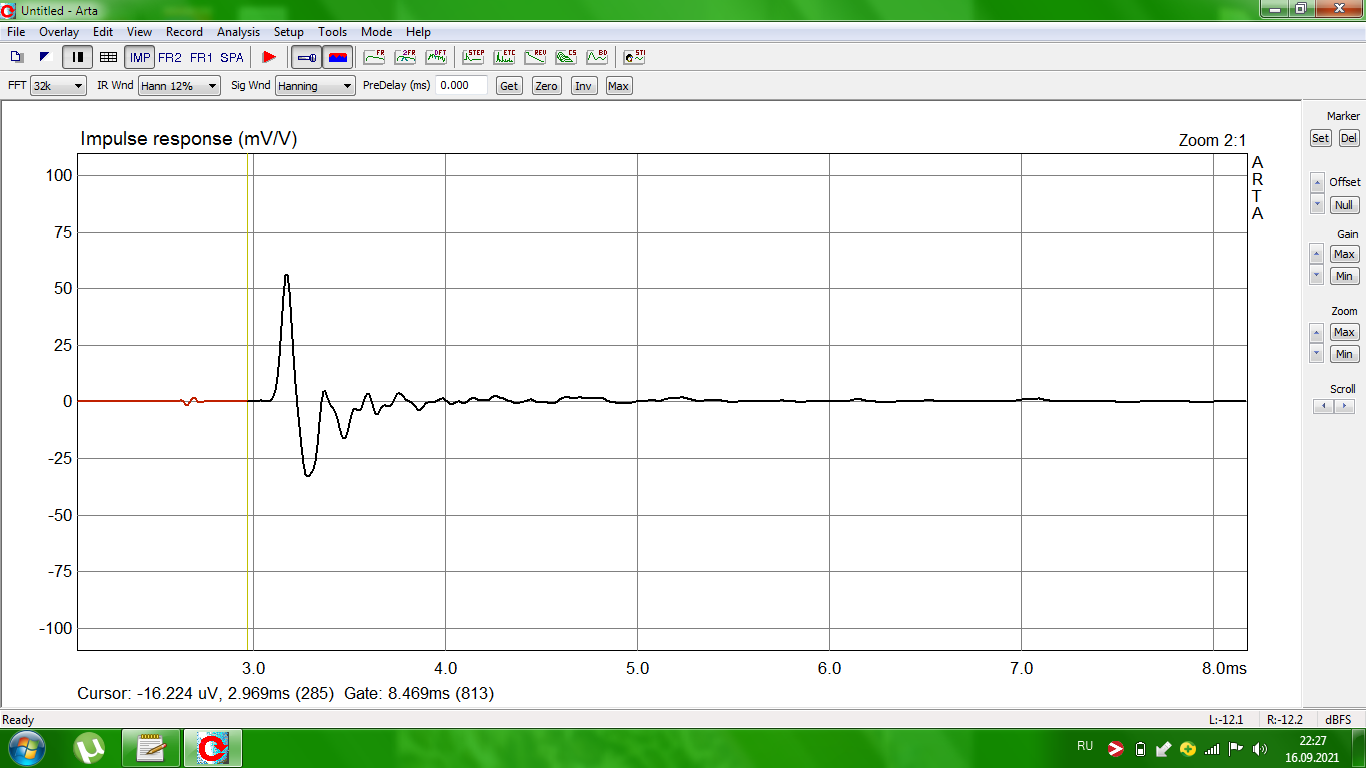Screen dimensions: 1366x768
Task: Open the STI speech transmission icon
Action: pyautogui.click(x=634, y=57)
